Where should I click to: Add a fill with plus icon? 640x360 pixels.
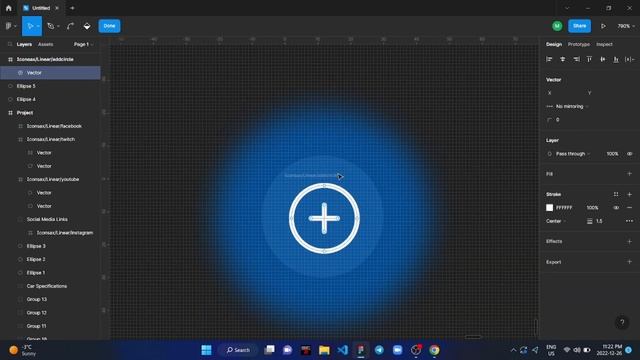click(629, 174)
